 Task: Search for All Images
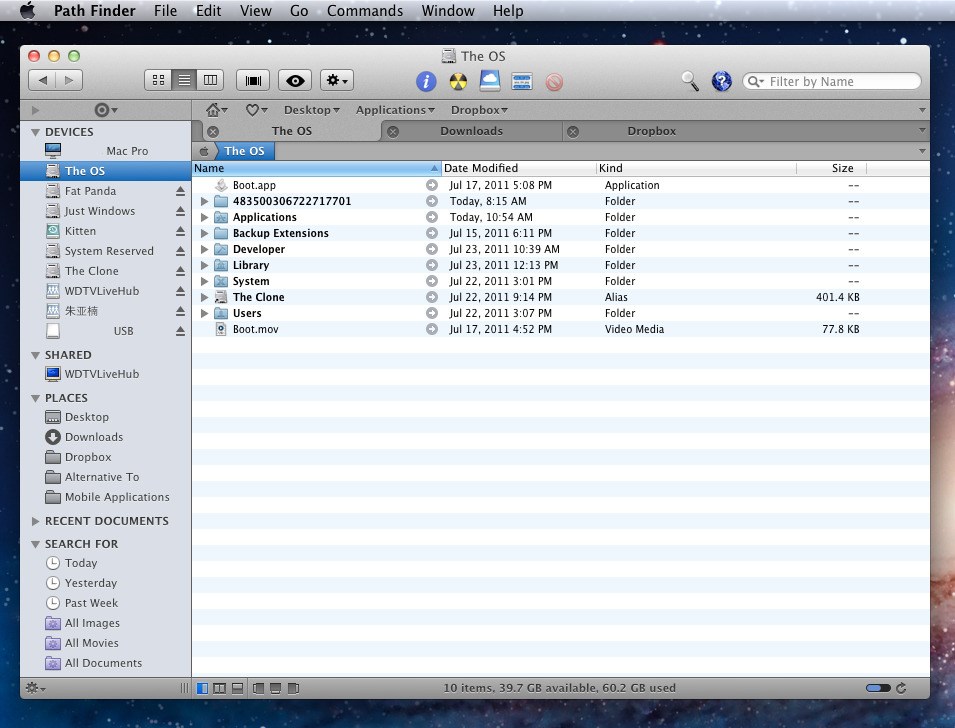click(x=105, y=623)
